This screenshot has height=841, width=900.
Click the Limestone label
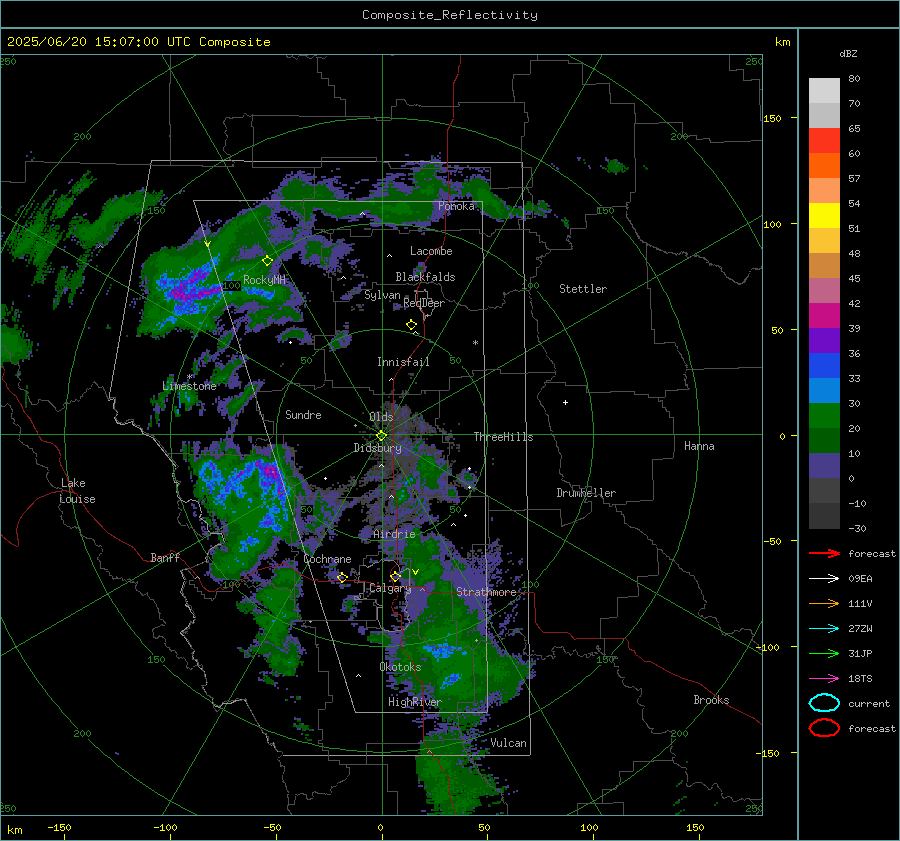click(189, 386)
